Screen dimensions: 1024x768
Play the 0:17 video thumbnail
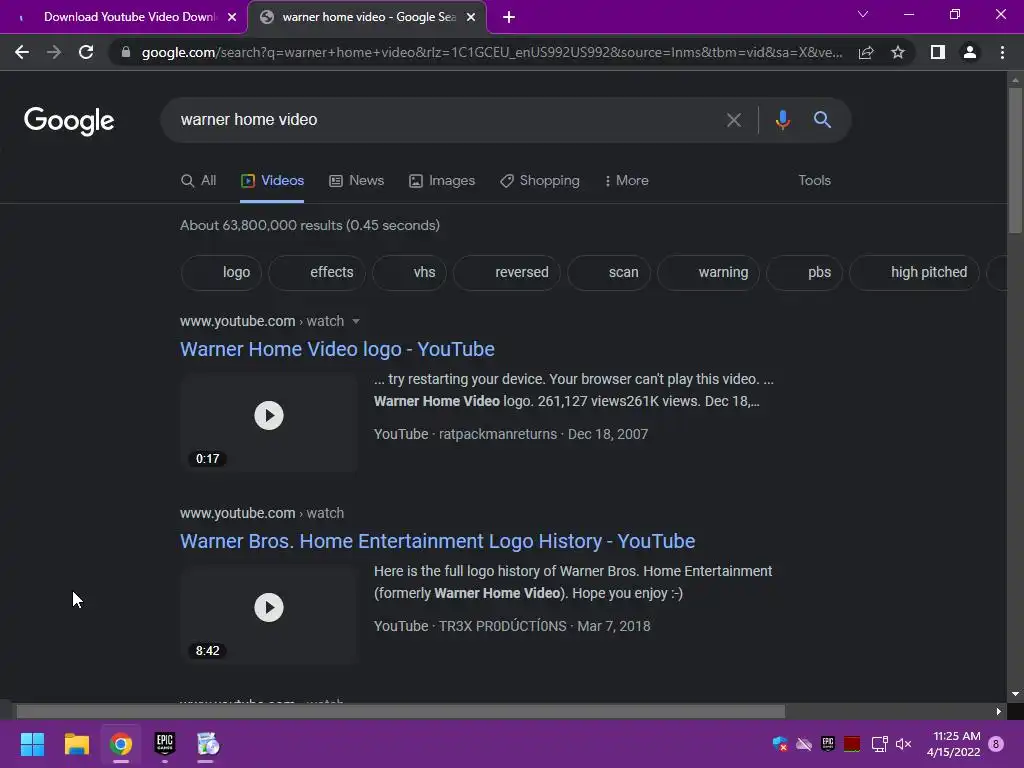[268, 423]
